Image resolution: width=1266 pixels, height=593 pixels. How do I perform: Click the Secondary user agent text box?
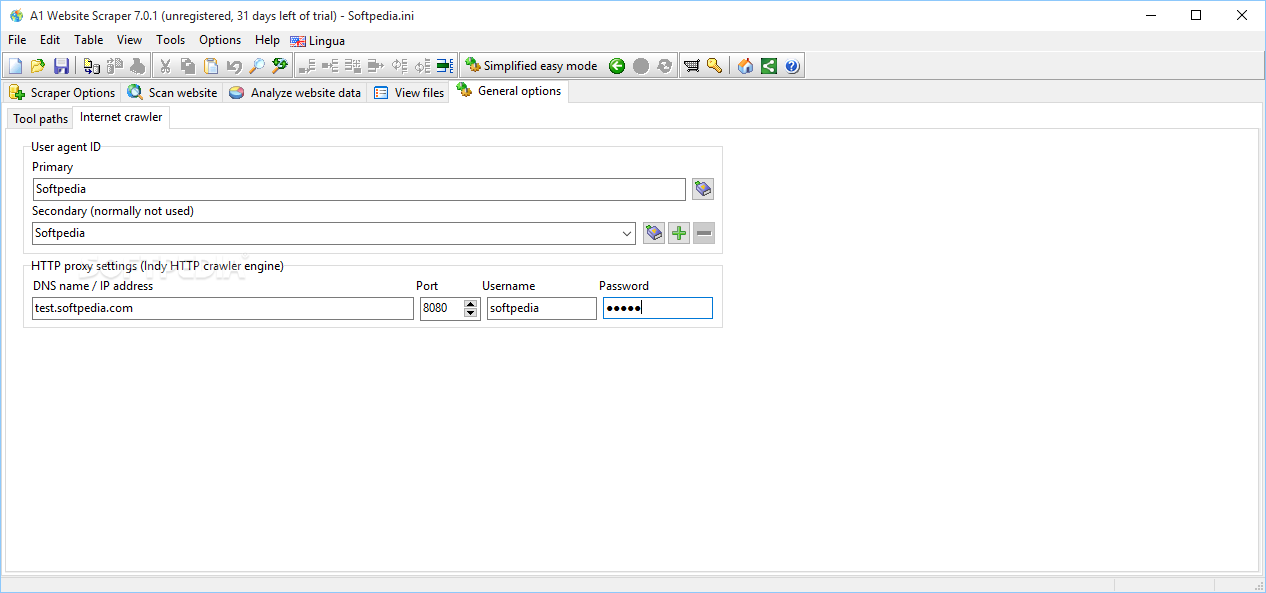(x=325, y=233)
